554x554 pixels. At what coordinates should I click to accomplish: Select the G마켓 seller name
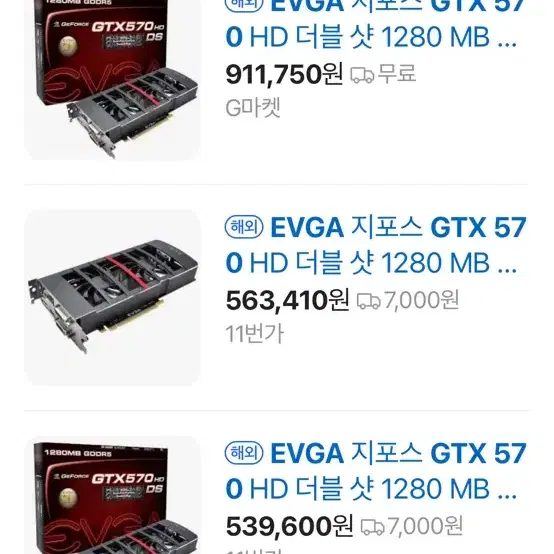tap(253, 108)
